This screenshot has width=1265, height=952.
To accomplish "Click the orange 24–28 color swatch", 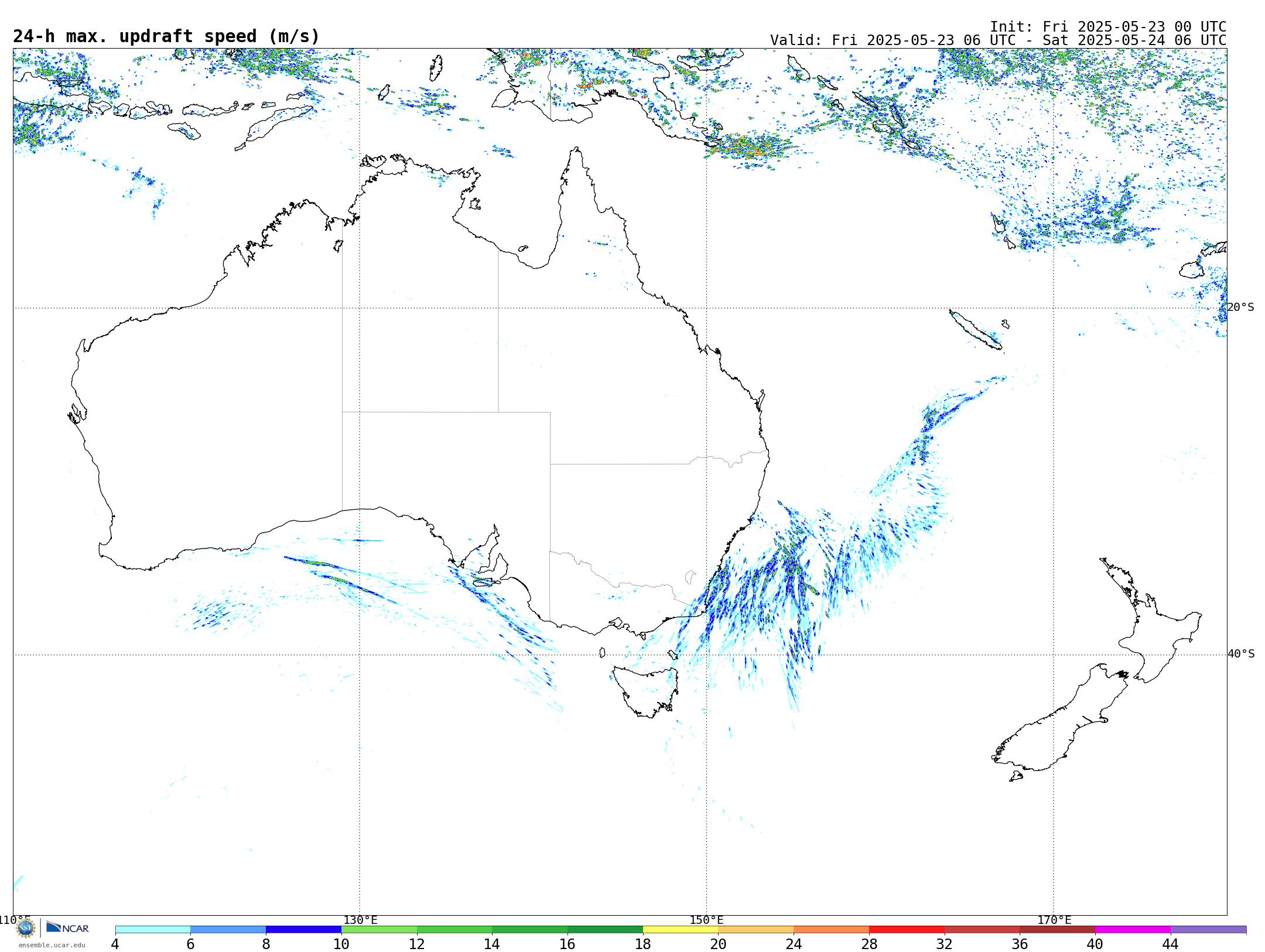I will [832, 930].
